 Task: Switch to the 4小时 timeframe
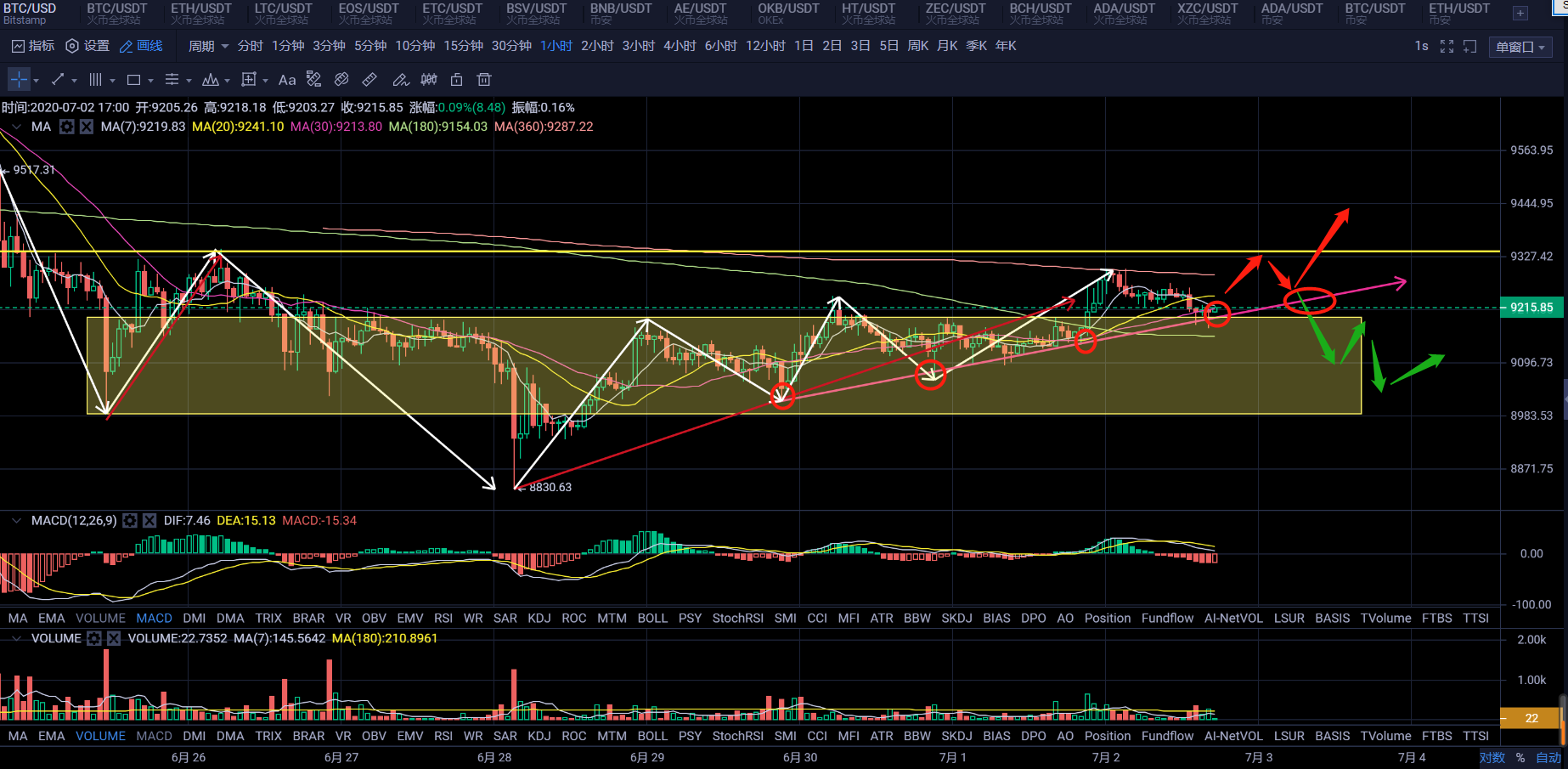point(680,46)
